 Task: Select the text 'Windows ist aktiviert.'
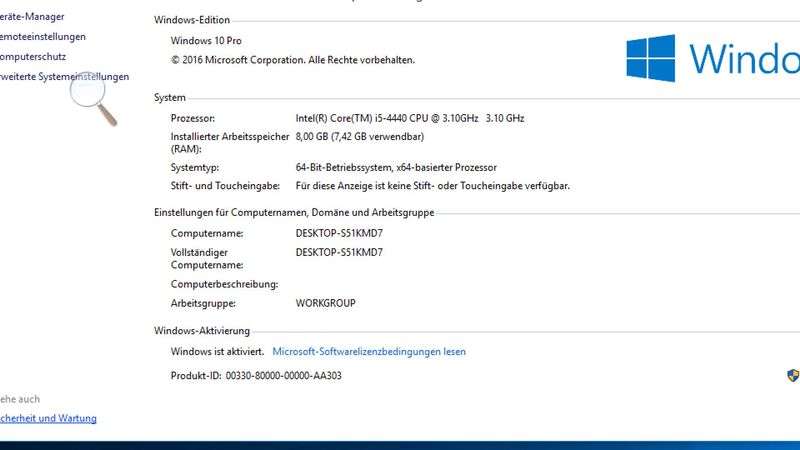[217, 352]
